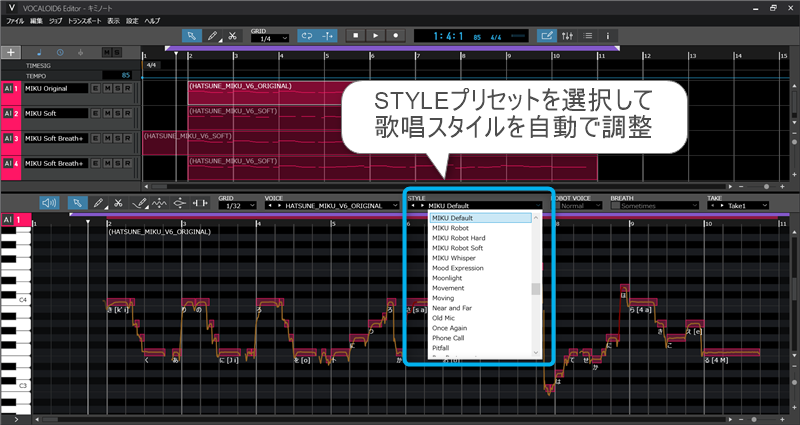Select the arrow tool in piano roll toolbar

tap(78, 203)
